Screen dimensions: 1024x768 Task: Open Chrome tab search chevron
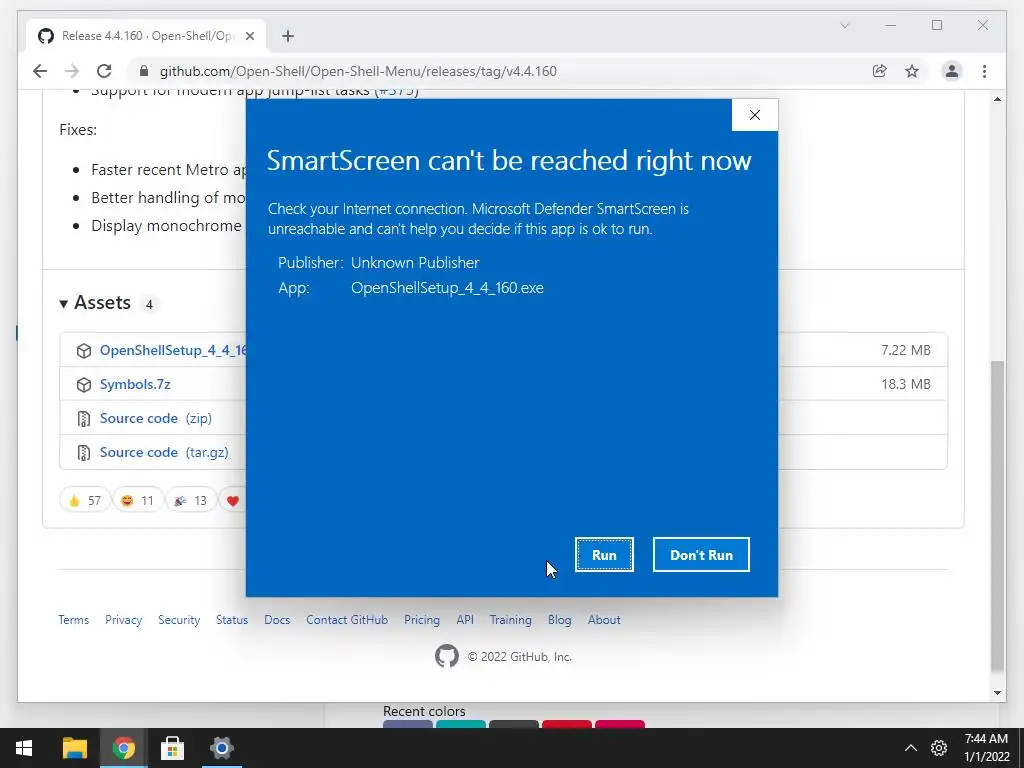coord(844,25)
